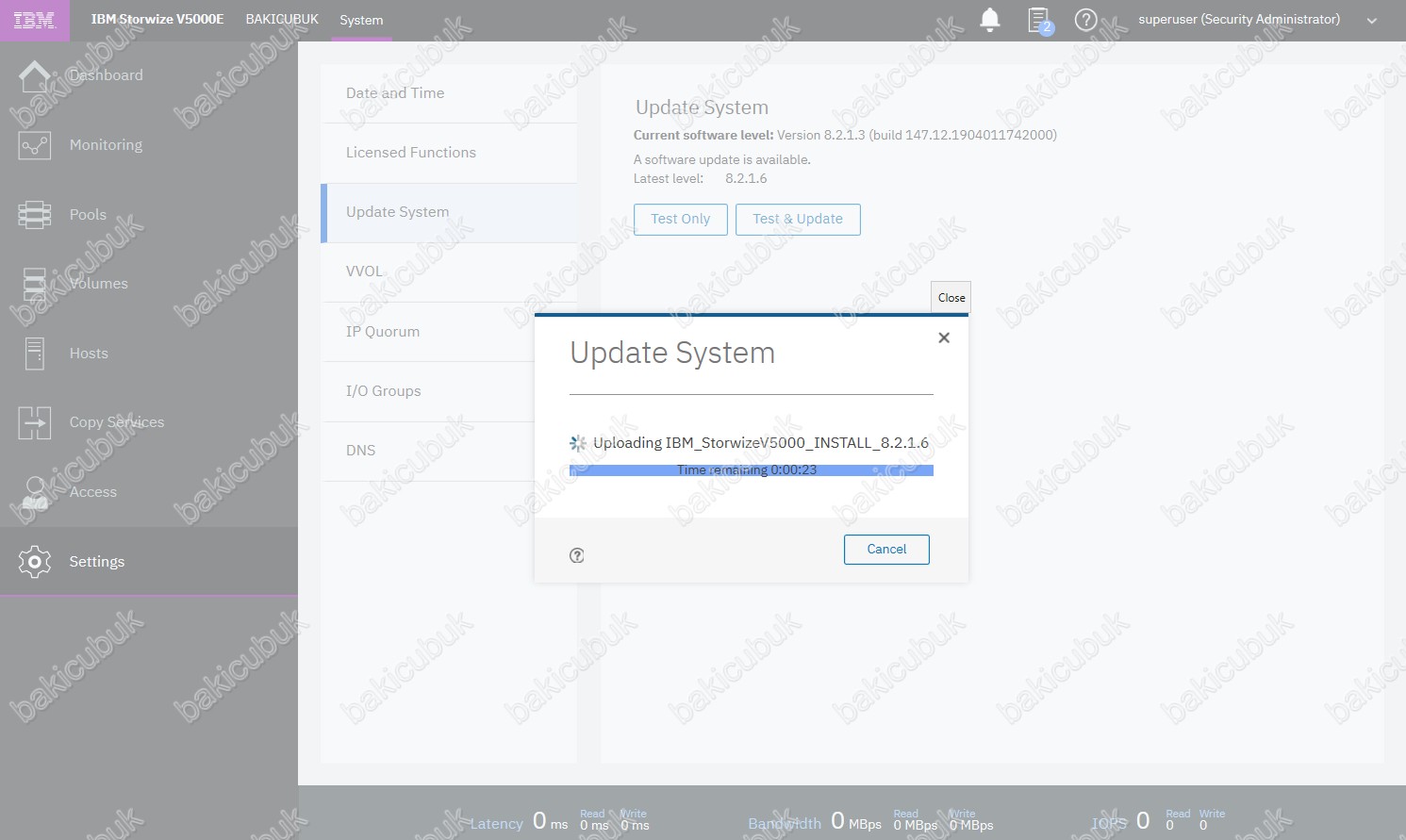Open Pools from the sidebar
Image resolution: width=1406 pixels, height=840 pixels.
tap(88, 215)
